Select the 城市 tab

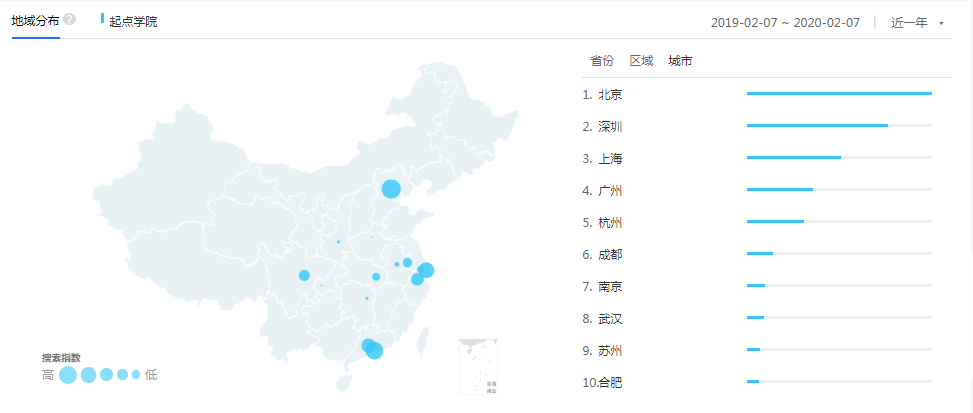(680, 61)
